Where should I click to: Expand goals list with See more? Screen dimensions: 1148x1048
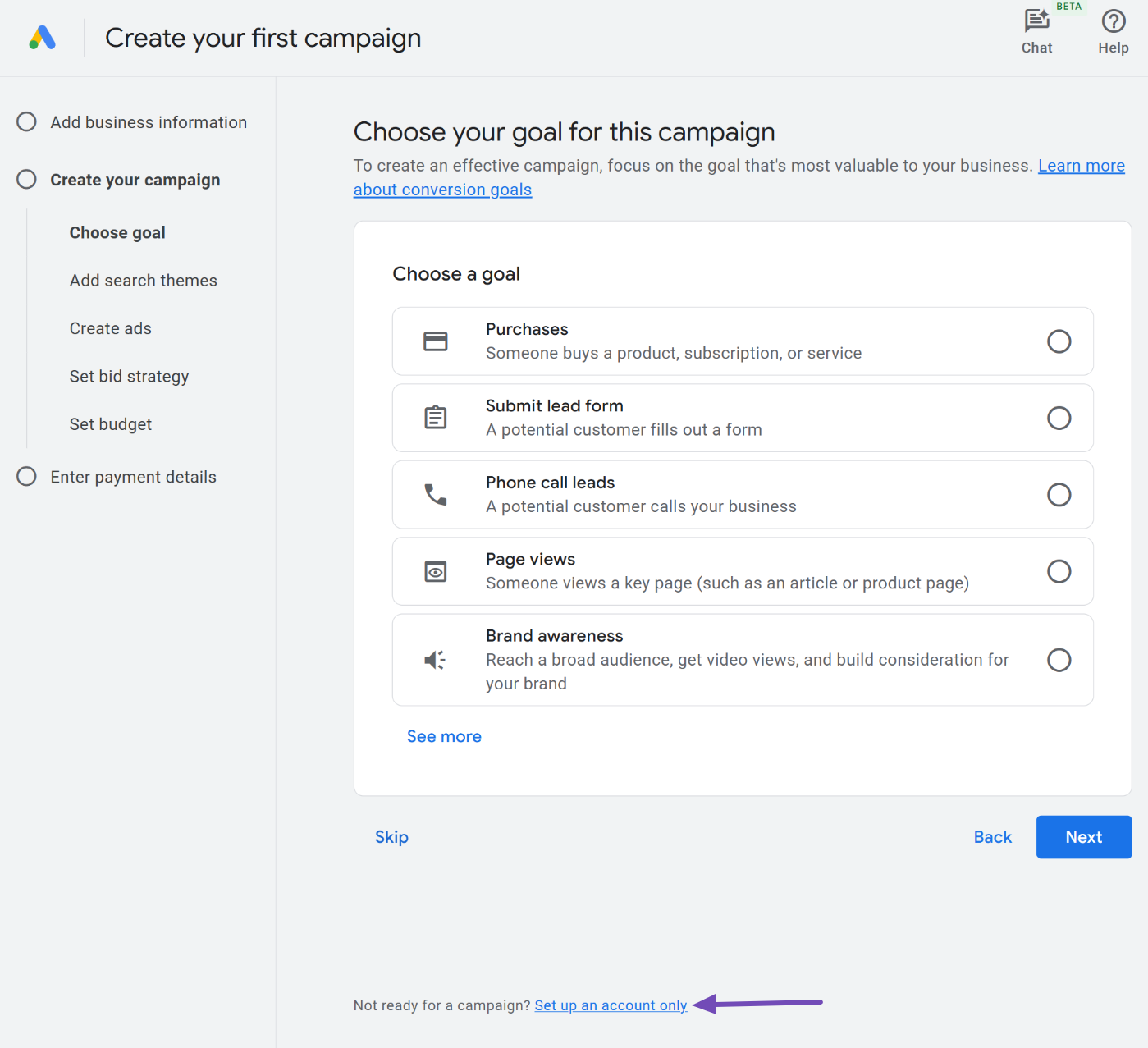tap(444, 736)
